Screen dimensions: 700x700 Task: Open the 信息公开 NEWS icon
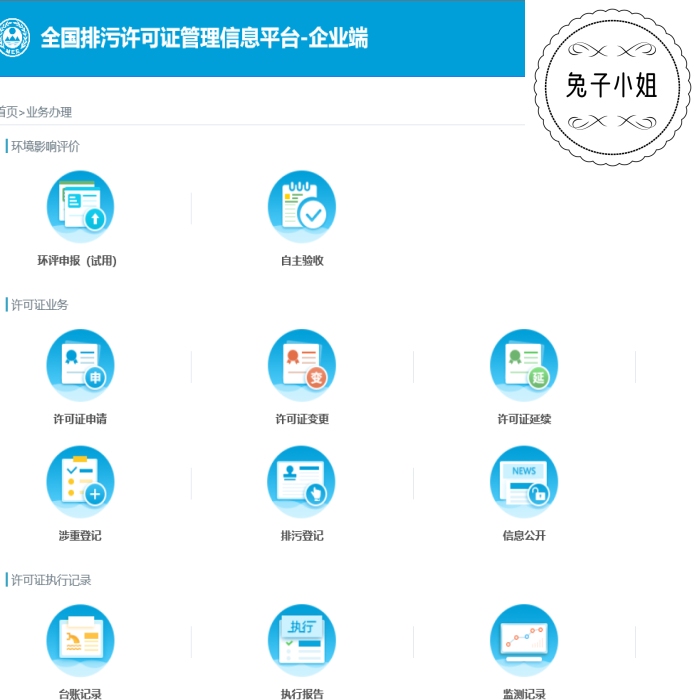click(x=524, y=482)
